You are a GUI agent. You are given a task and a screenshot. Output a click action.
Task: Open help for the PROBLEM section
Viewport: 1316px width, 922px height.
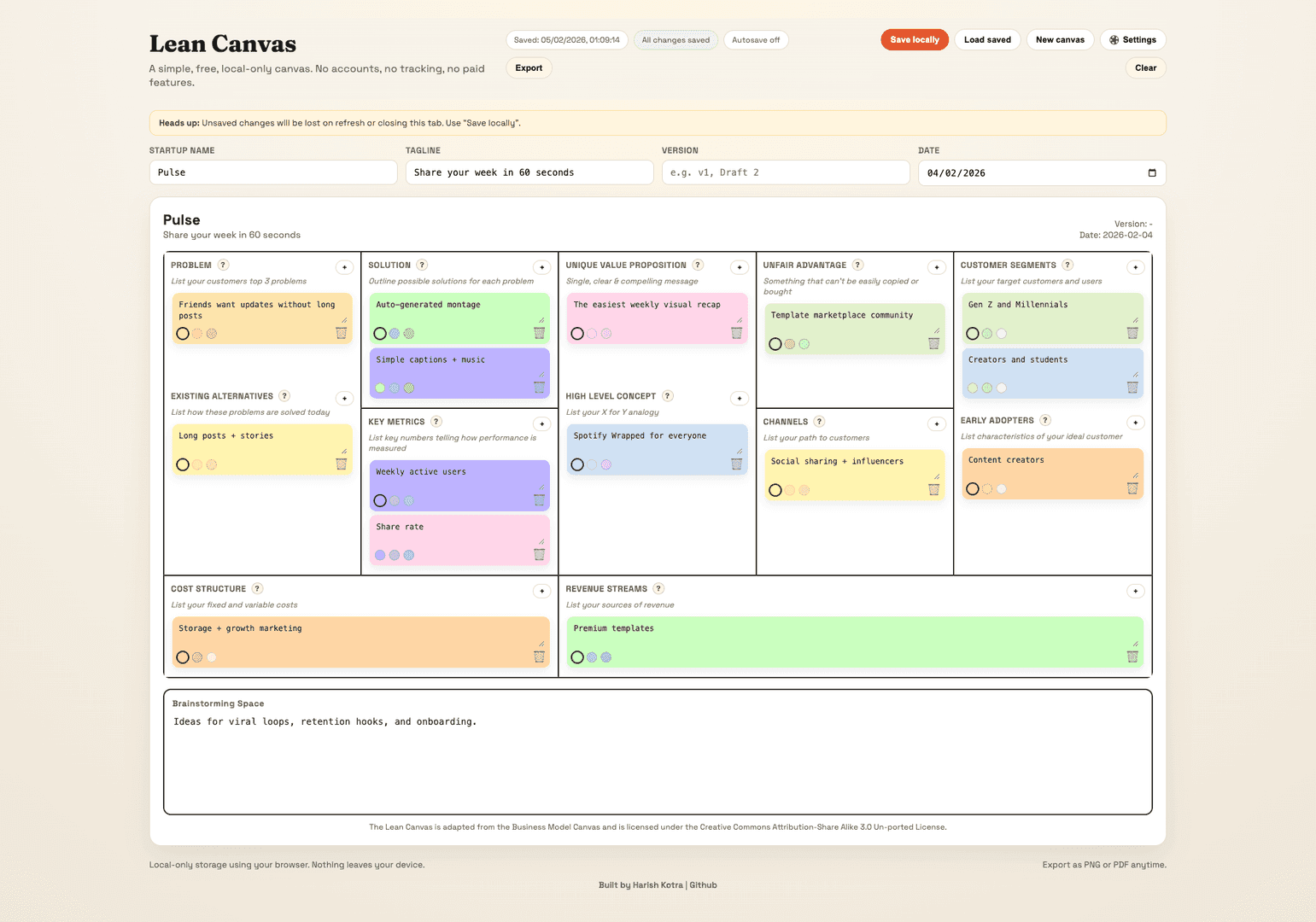(x=221, y=265)
